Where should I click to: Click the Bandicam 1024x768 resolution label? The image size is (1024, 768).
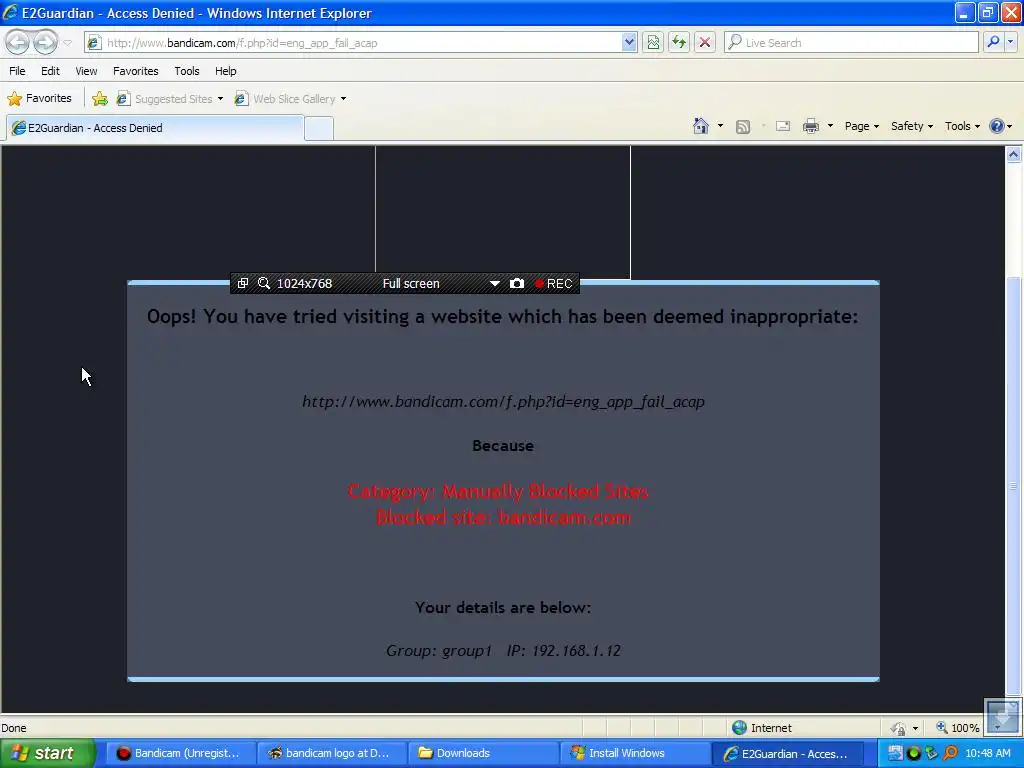304,283
